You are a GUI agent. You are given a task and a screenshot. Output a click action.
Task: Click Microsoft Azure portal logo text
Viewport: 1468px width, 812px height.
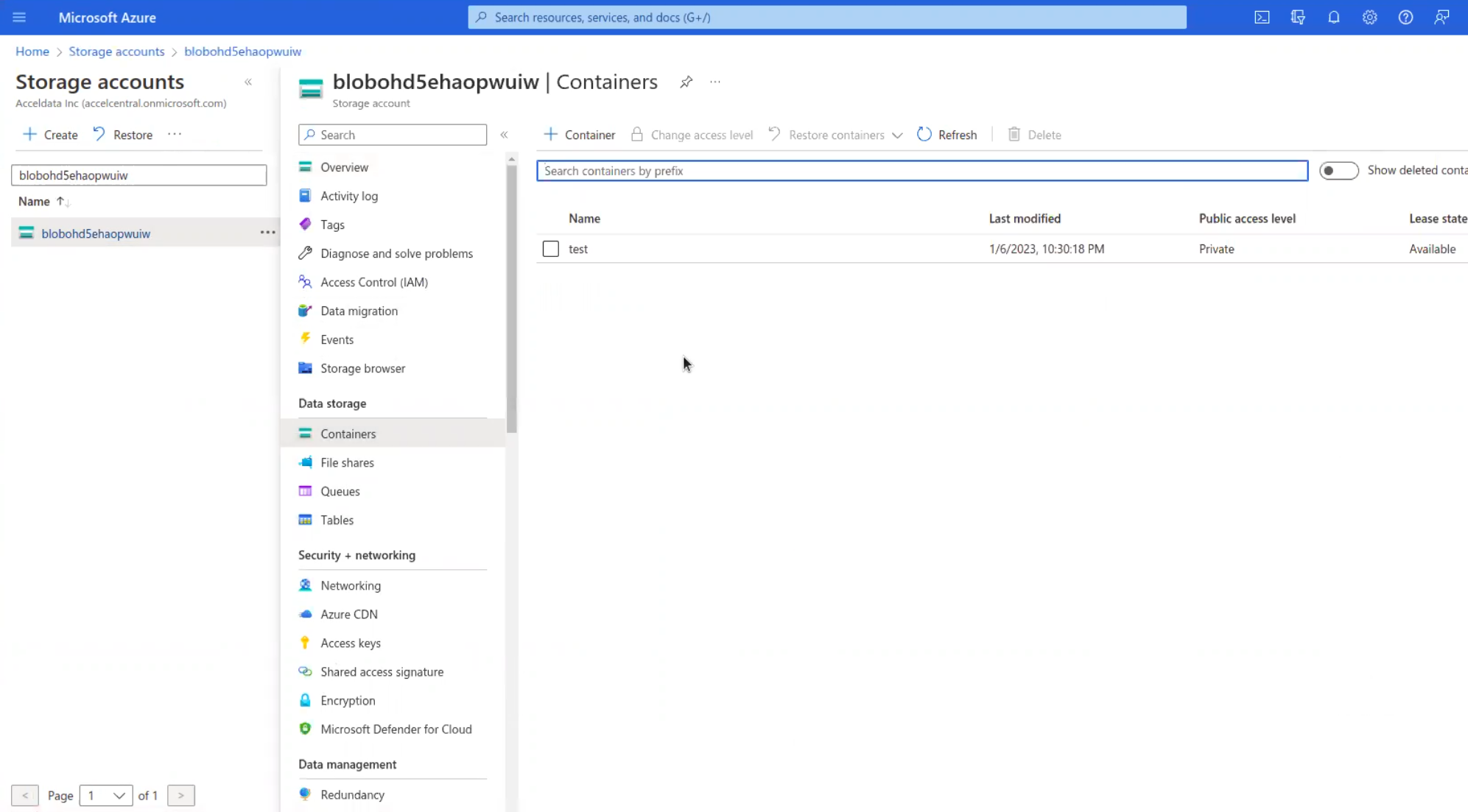(107, 17)
